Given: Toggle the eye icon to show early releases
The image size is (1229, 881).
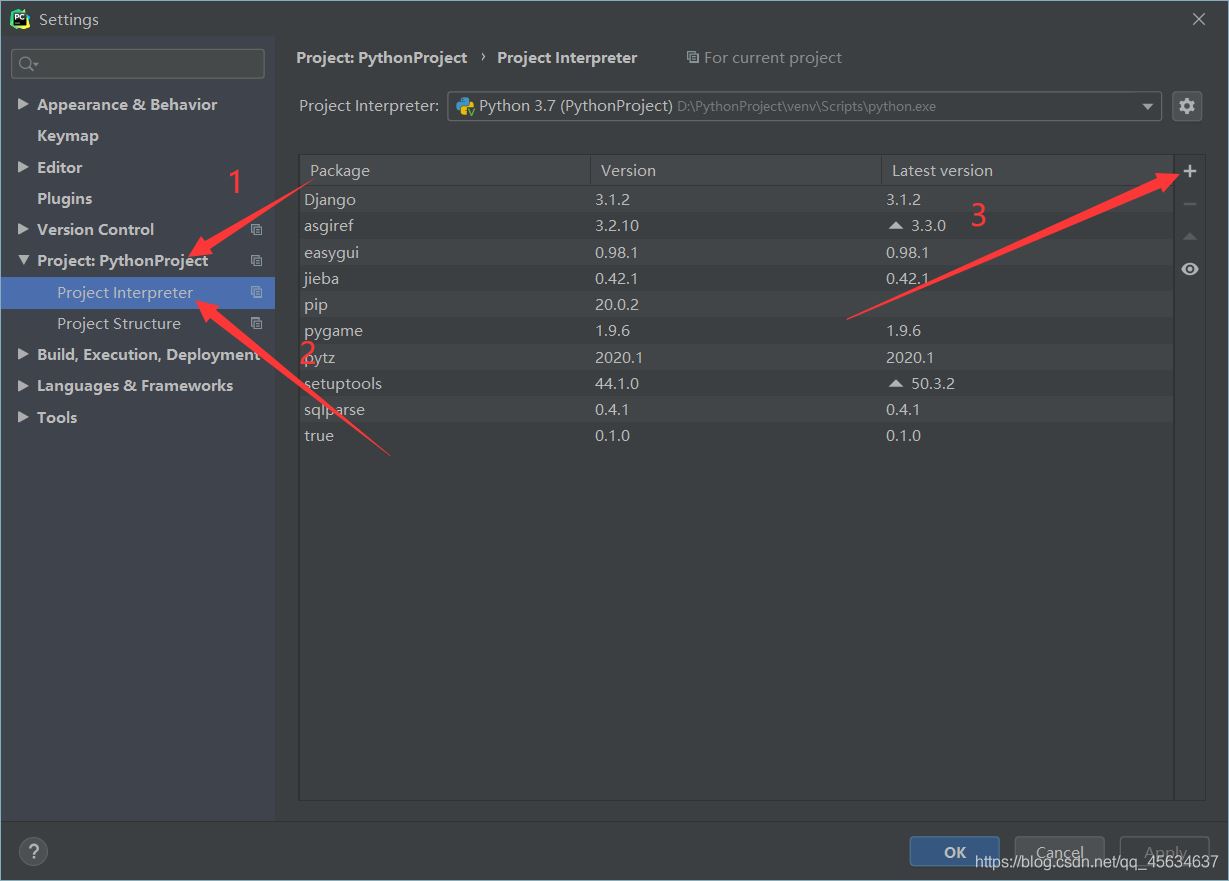Looking at the screenshot, I should tap(1189, 268).
